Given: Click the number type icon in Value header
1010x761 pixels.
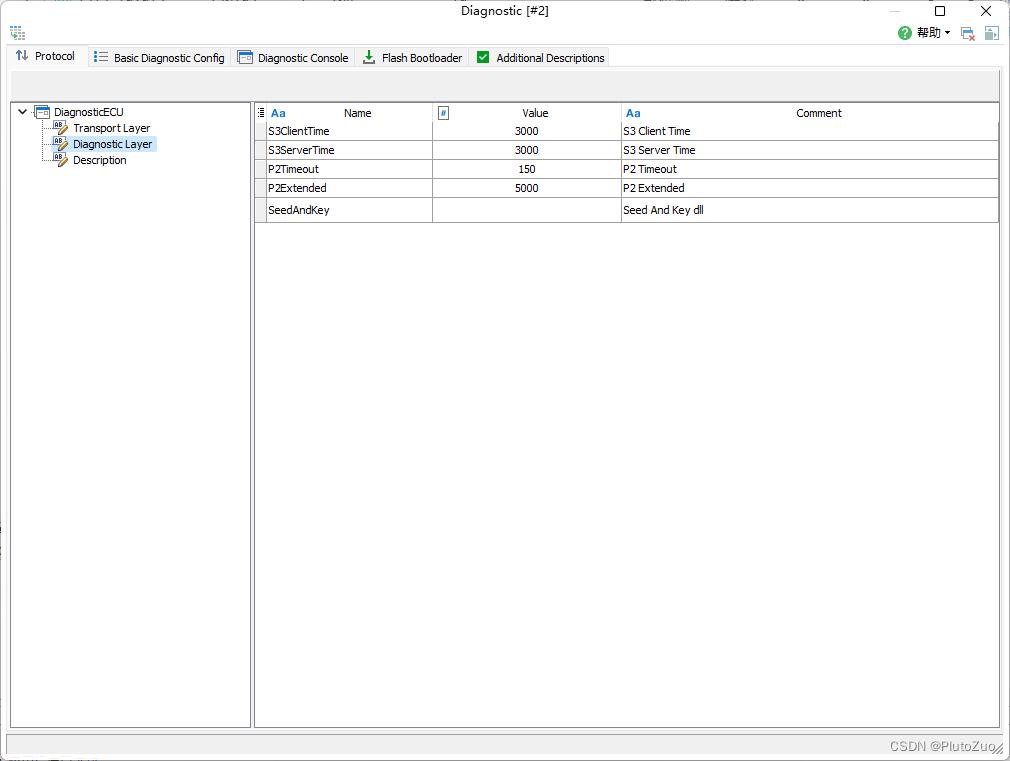Looking at the screenshot, I should 443,113.
